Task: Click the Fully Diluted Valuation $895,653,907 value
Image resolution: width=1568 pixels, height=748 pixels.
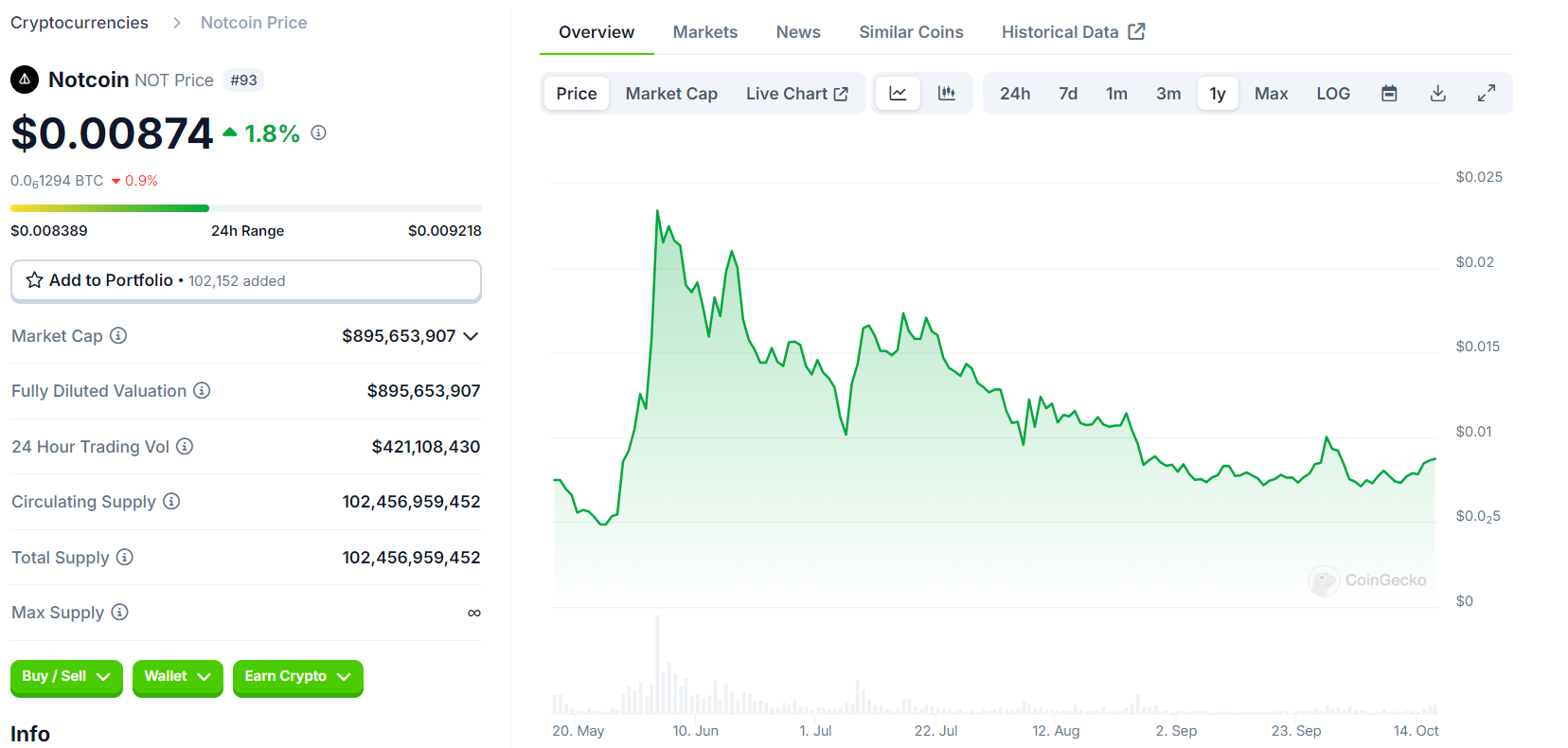Action: point(424,391)
